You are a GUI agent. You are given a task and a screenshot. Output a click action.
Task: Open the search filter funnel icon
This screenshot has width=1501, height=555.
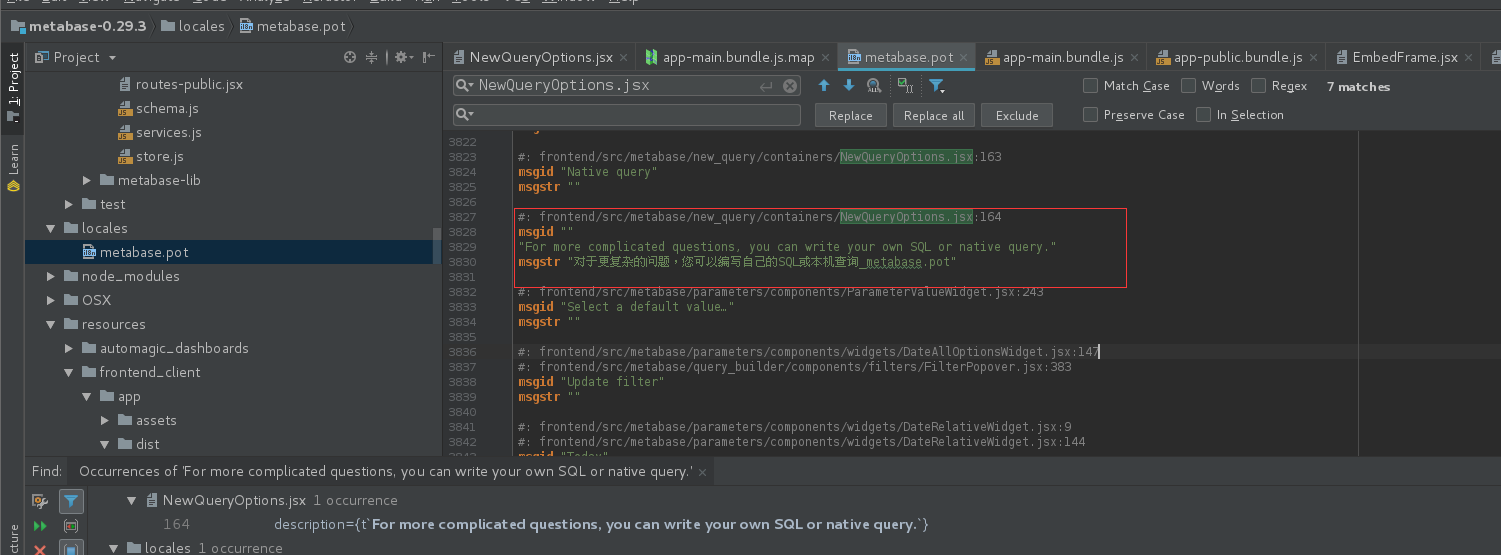(936, 86)
